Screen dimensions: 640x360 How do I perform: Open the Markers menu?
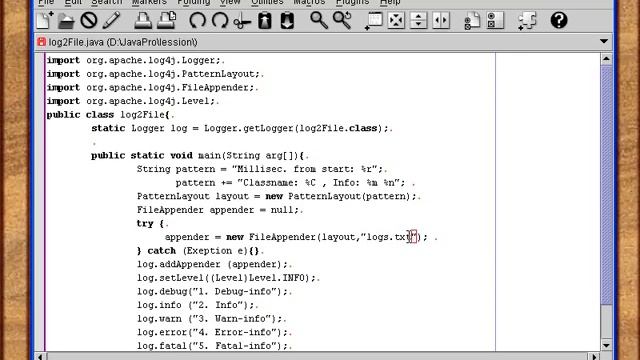149,2
